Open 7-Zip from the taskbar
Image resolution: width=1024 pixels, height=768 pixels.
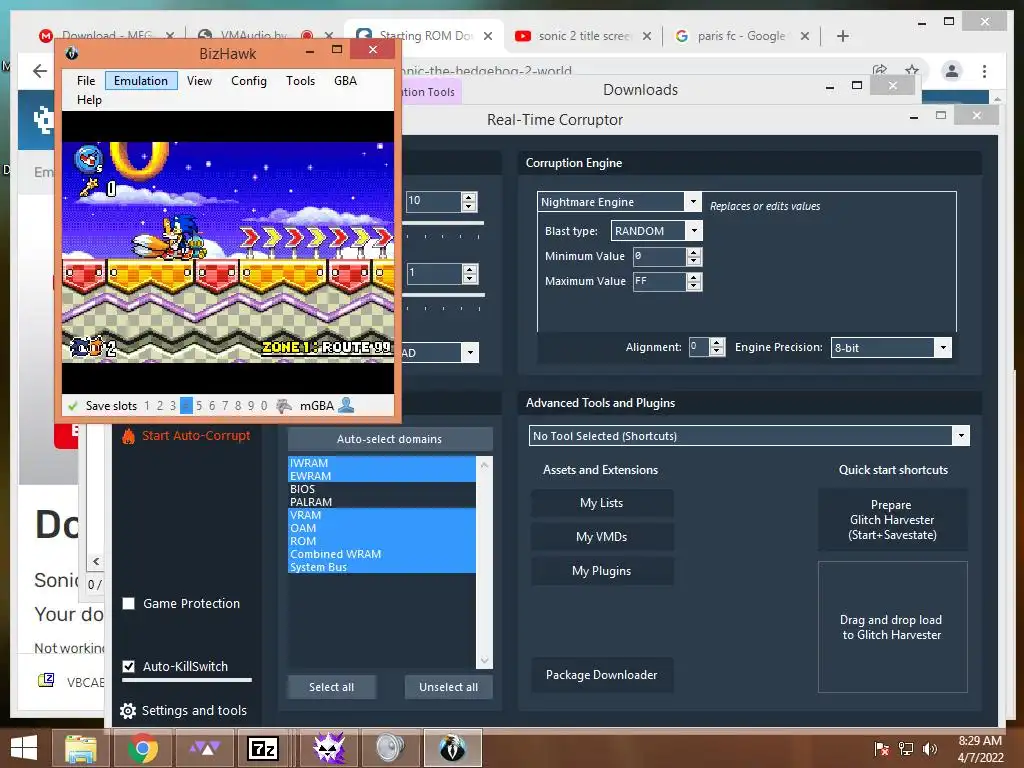coord(263,748)
